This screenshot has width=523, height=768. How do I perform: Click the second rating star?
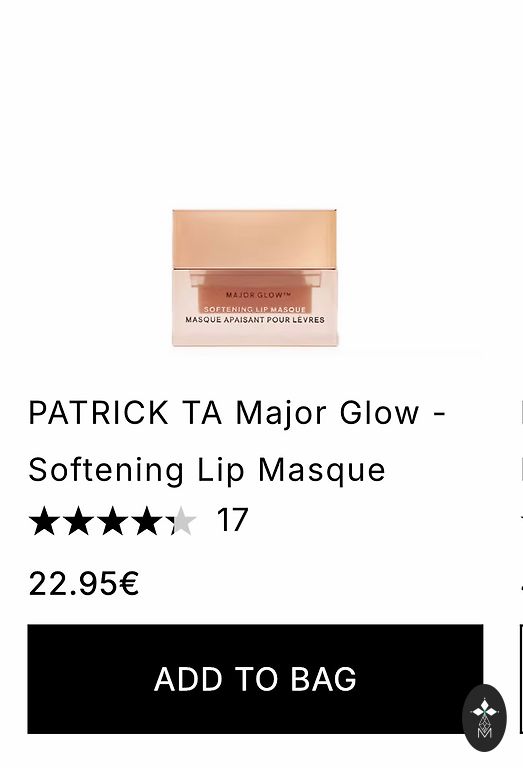point(78,521)
